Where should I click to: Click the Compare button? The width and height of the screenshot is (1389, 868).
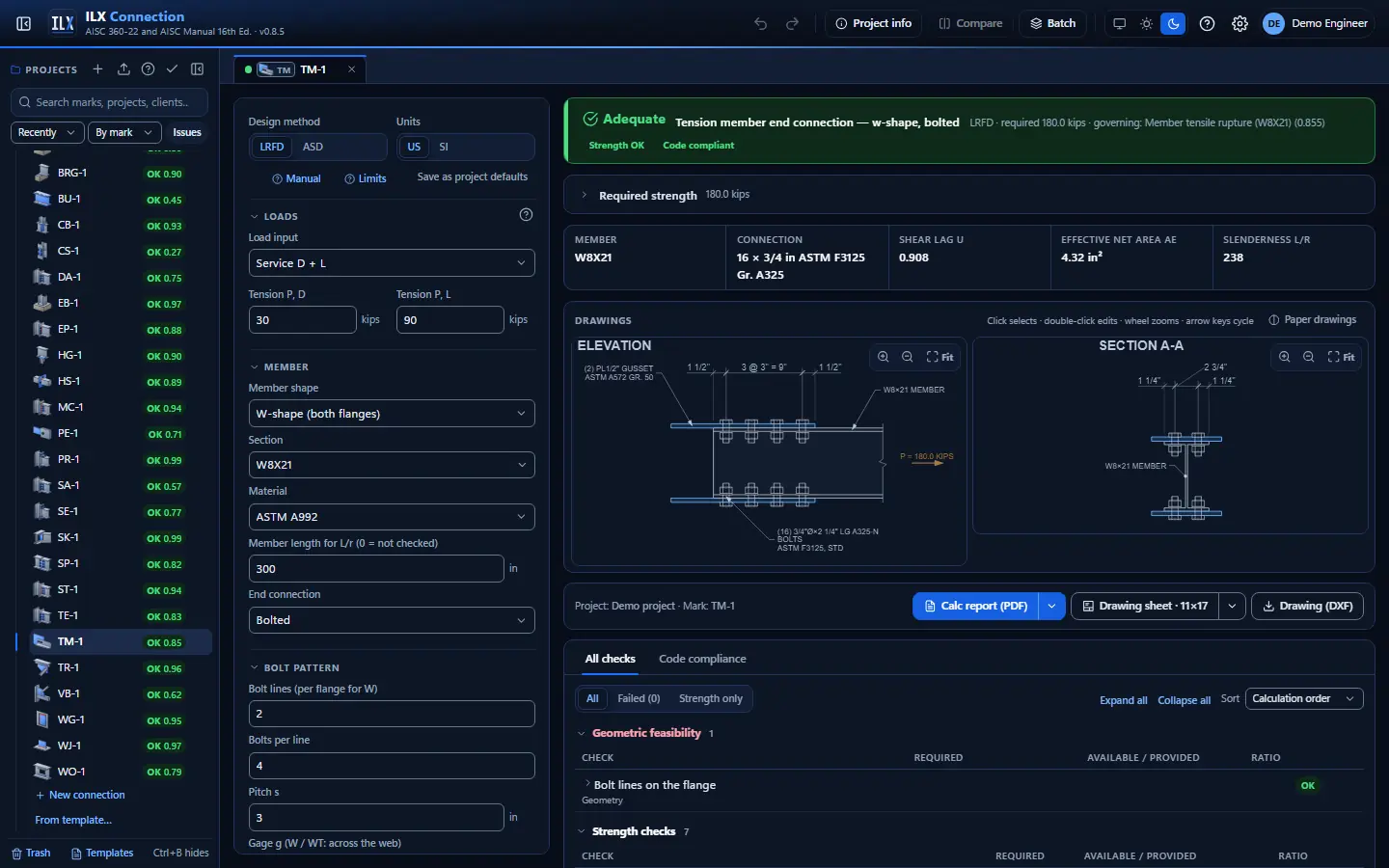[970, 23]
